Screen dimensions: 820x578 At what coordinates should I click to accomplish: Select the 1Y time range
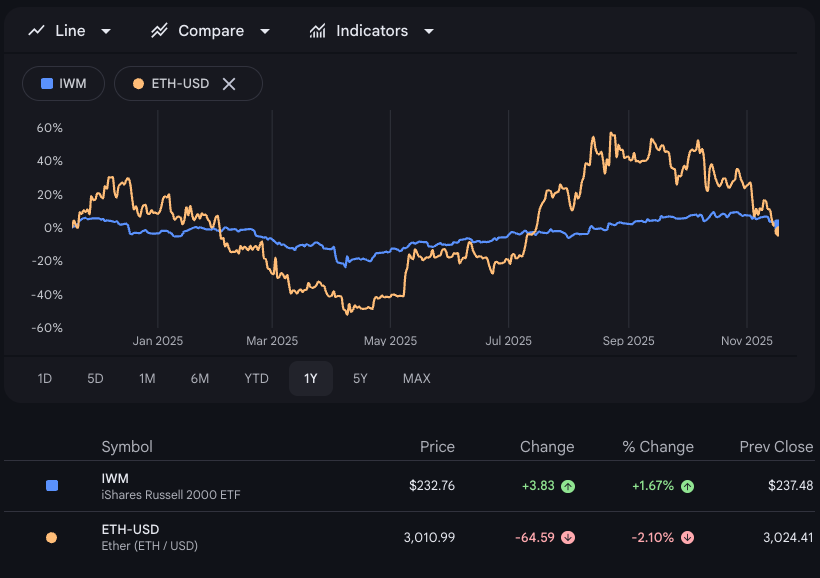311,378
